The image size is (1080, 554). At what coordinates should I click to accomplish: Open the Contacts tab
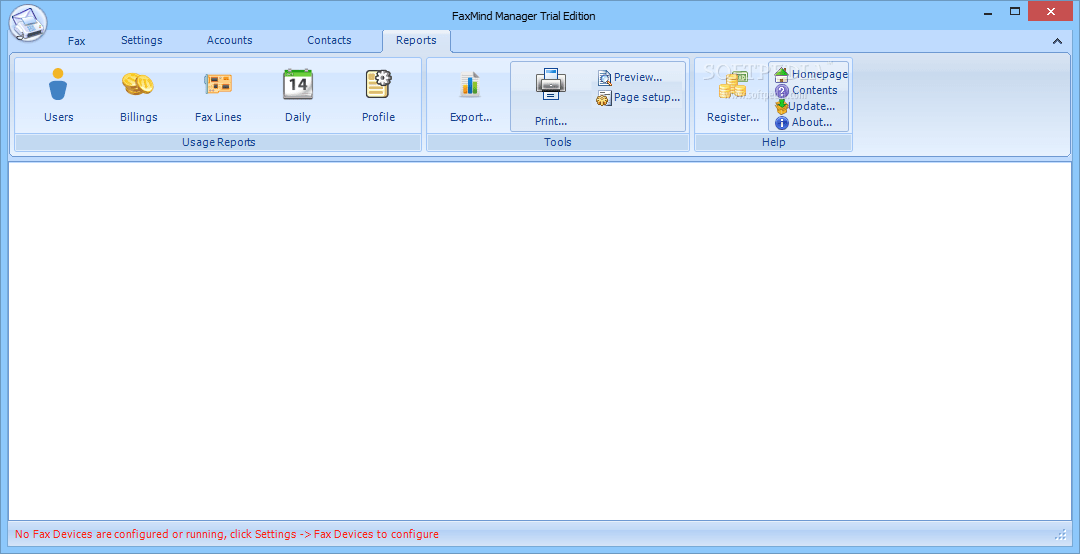(329, 40)
